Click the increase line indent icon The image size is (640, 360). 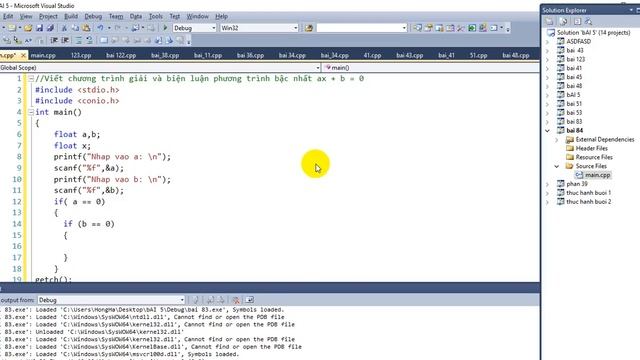click(x=65, y=40)
